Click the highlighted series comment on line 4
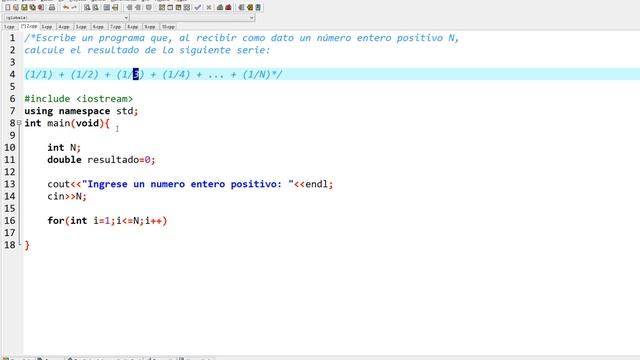Screen dimensions: 640x360 click(153, 74)
